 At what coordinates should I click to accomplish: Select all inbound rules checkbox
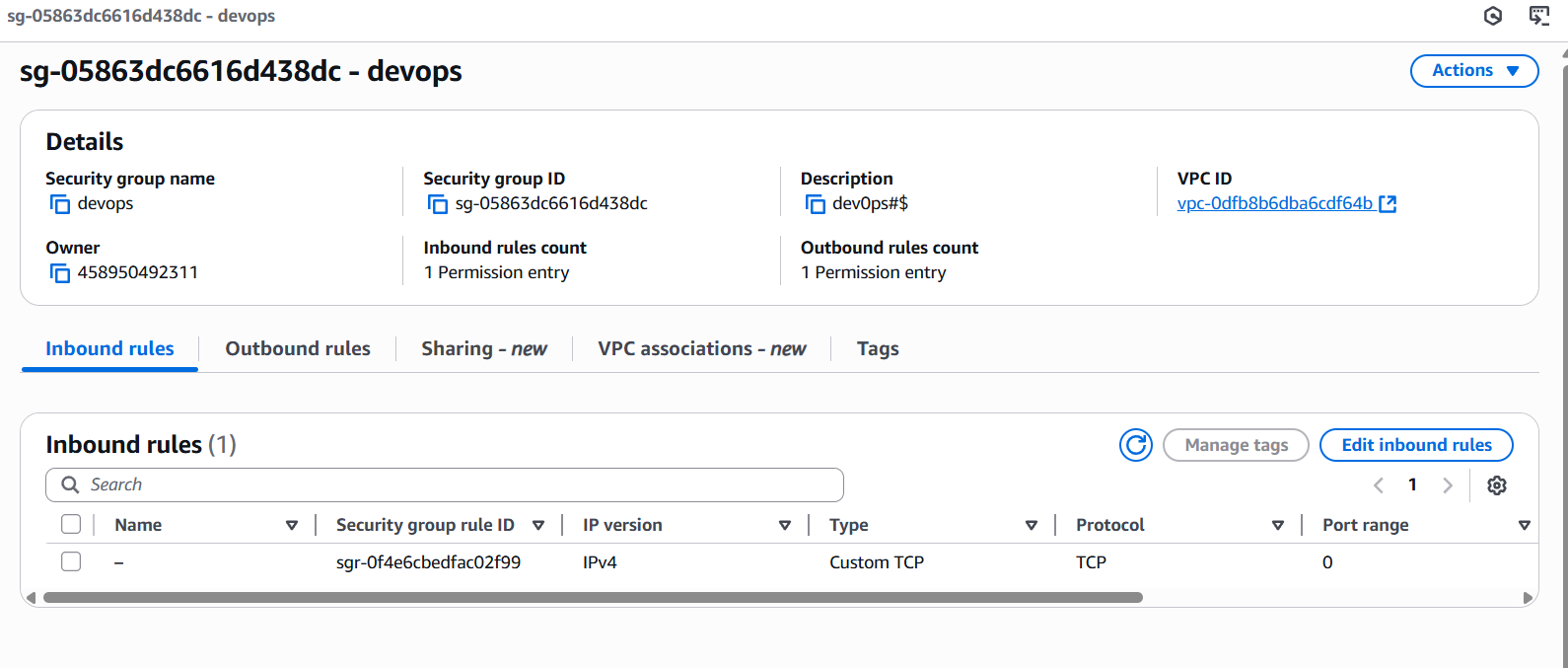[71, 524]
